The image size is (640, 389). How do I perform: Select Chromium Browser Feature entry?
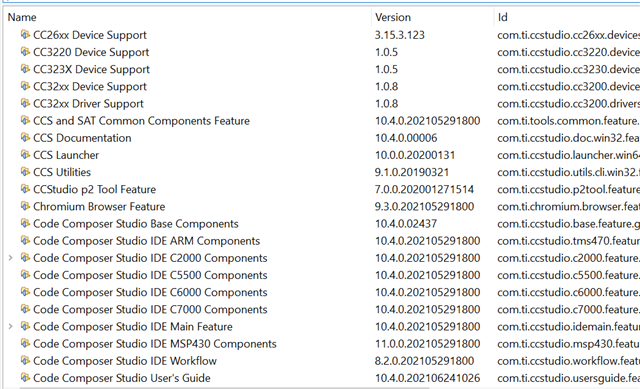tap(99, 207)
